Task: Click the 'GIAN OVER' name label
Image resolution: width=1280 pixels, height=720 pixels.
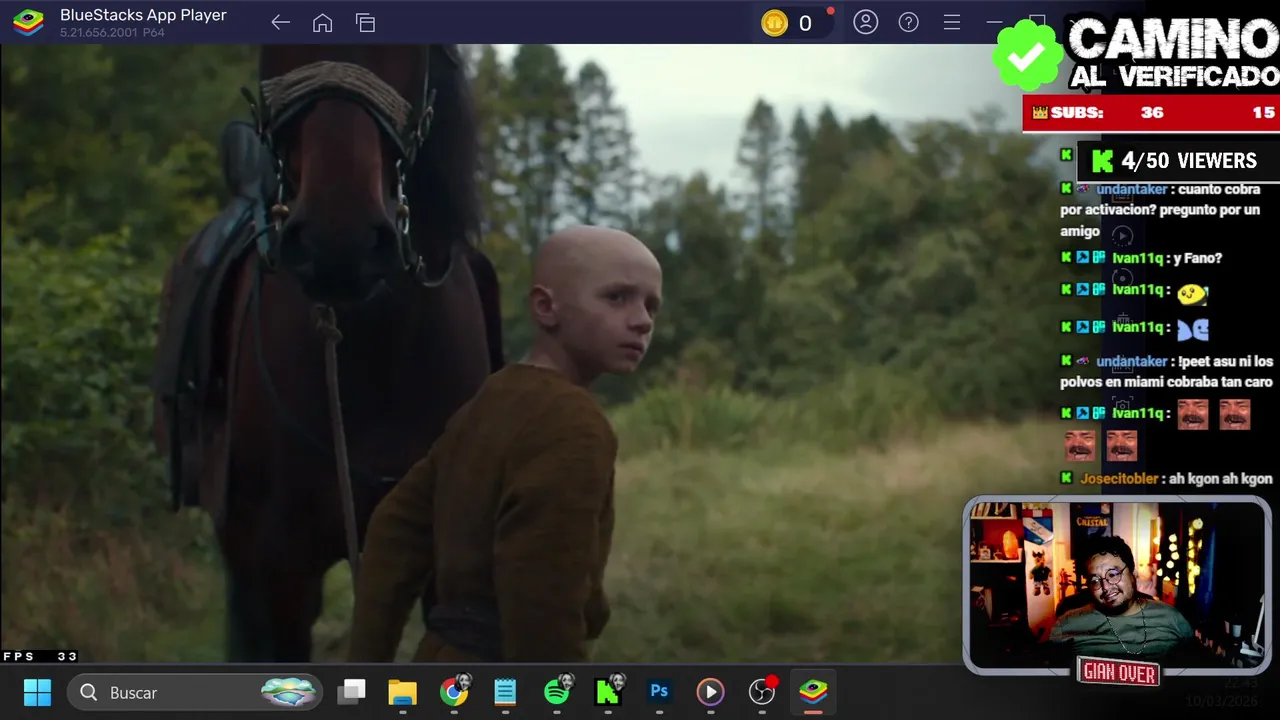Action: coord(1119,673)
